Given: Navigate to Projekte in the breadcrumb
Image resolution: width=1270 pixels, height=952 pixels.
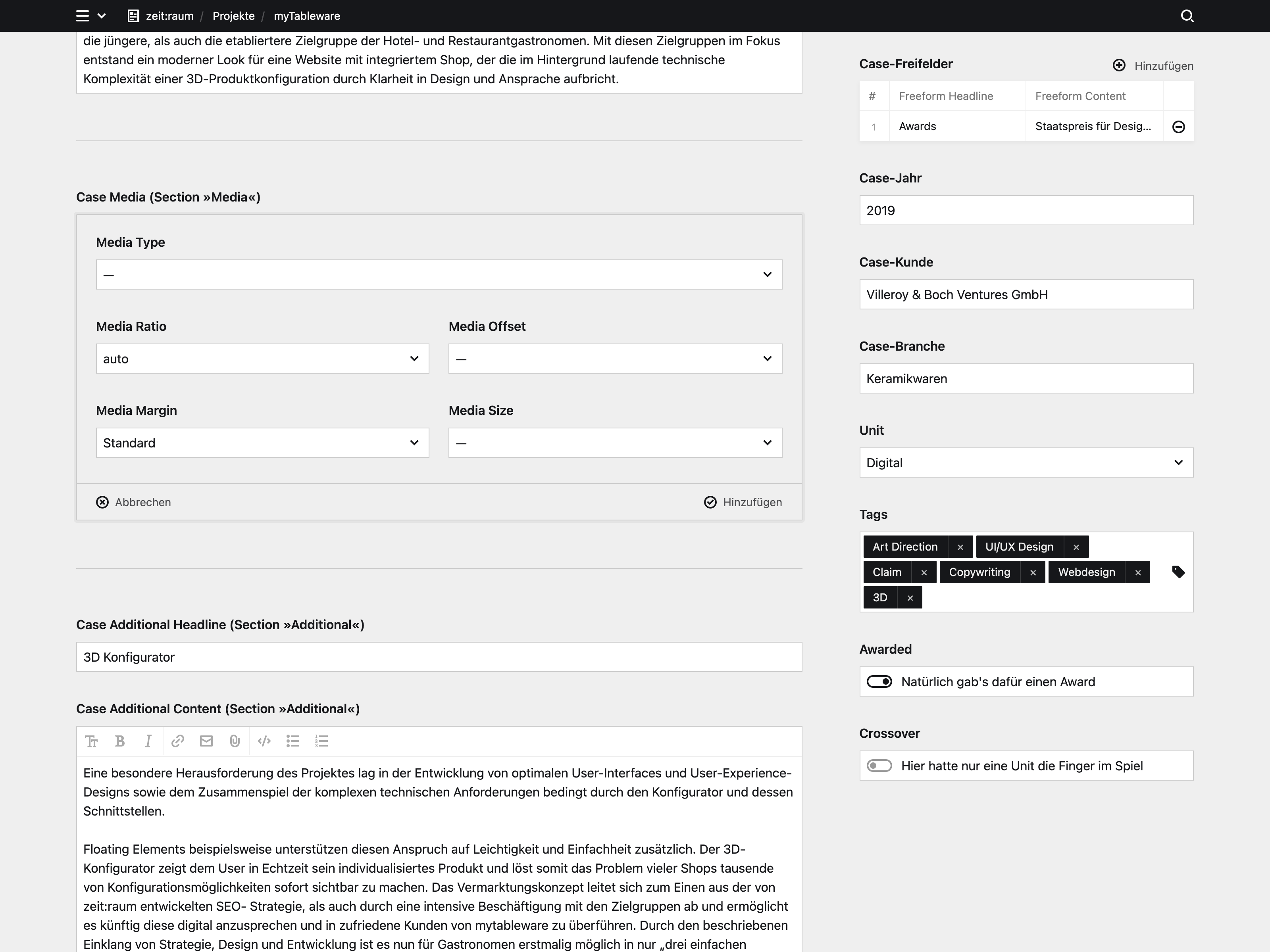Looking at the screenshot, I should (233, 15).
